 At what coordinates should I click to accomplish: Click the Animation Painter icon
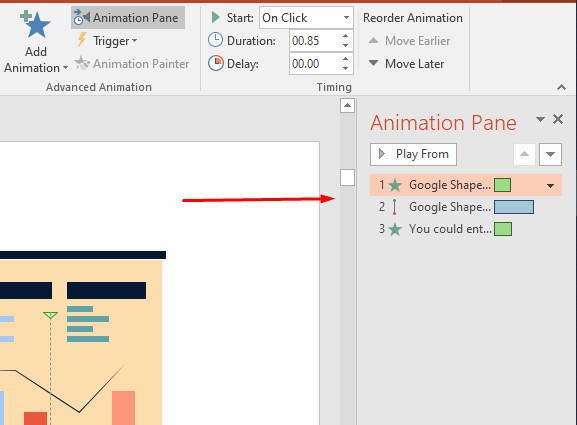(x=82, y=63)
